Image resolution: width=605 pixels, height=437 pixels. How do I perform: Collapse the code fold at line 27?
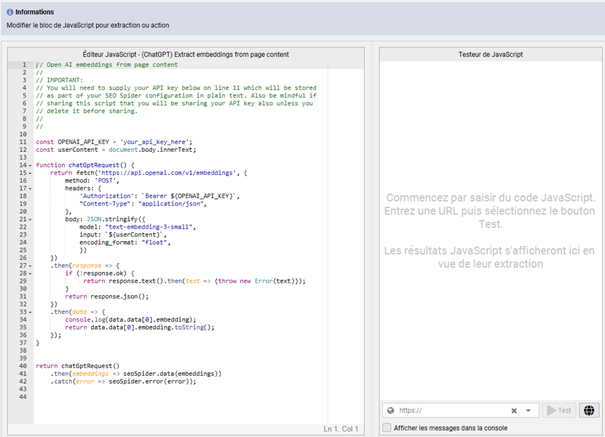click(30, 265)
